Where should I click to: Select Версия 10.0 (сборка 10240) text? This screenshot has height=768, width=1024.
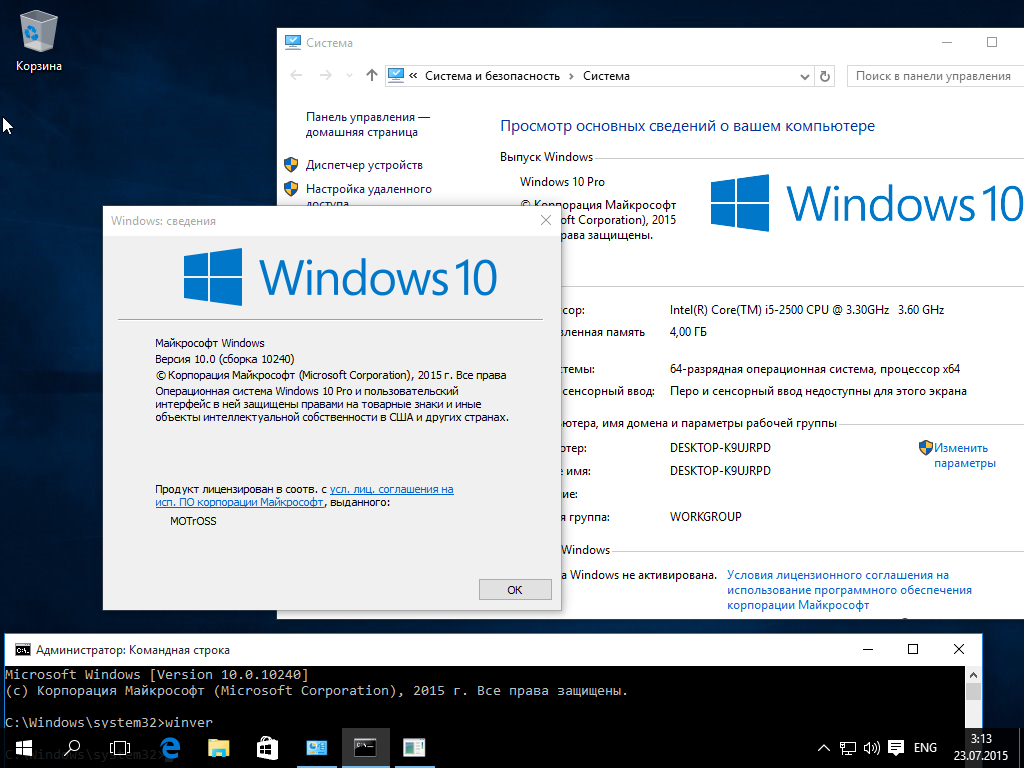point(225,359)
